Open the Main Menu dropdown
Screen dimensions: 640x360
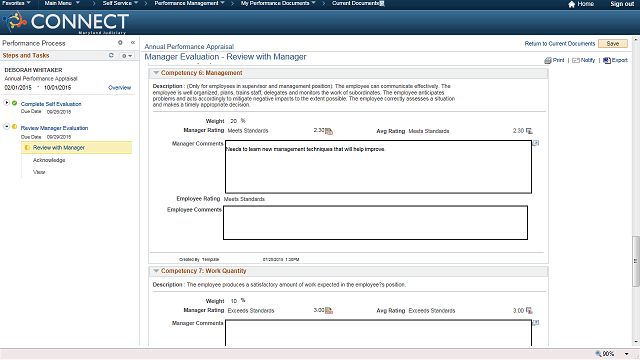click(x=62, y=3)
